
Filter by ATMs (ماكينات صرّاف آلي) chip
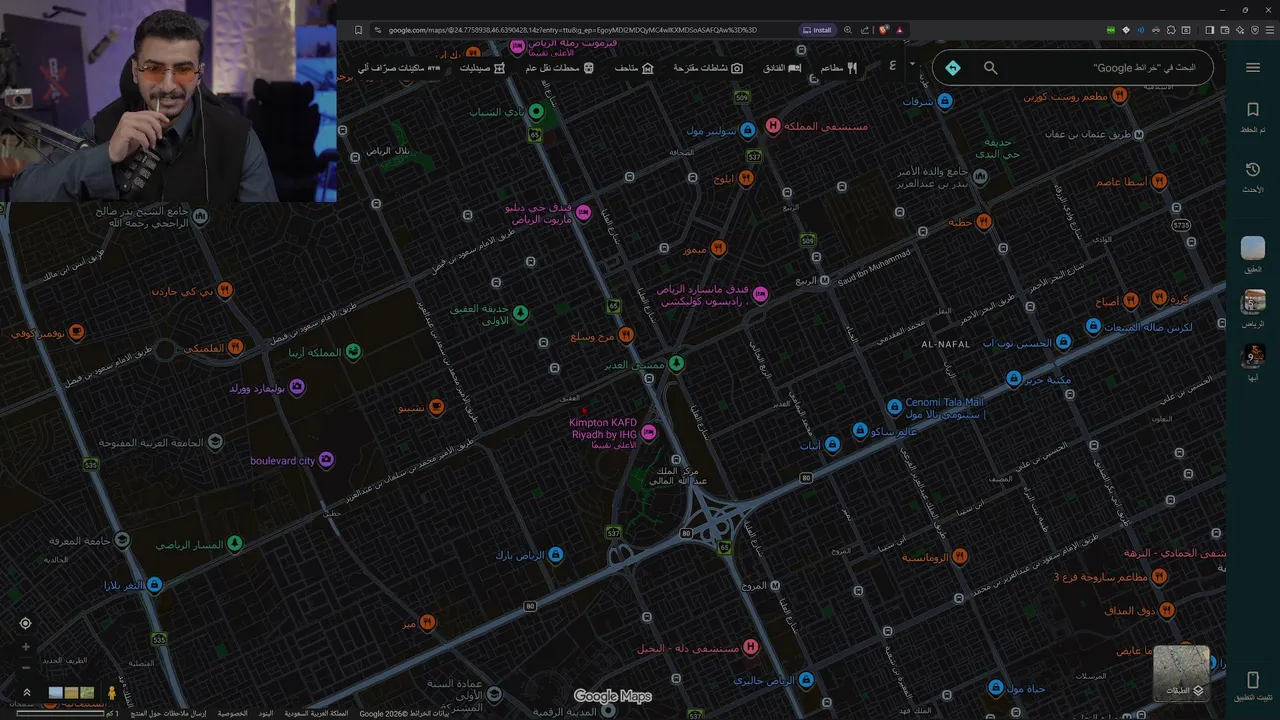click(399, 68)
